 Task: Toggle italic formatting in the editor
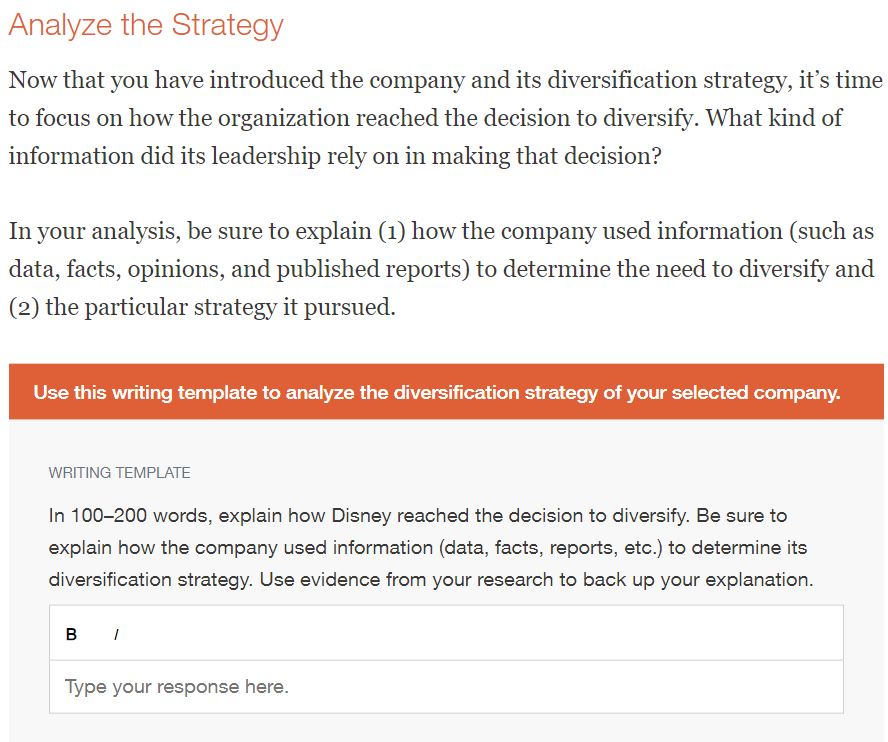tap(117, 634)
